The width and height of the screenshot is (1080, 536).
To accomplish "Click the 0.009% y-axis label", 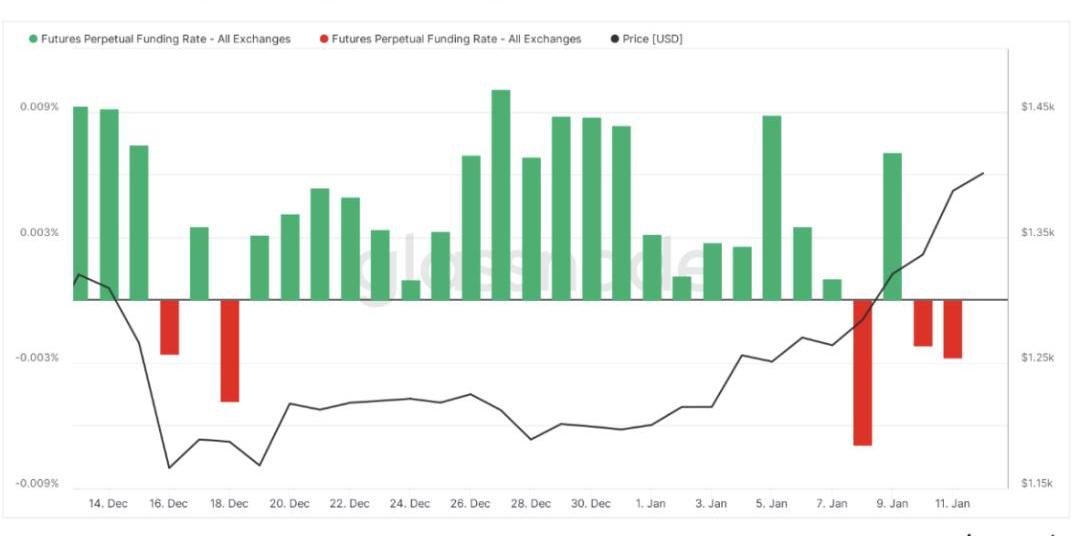I will [x=39, y=107].
